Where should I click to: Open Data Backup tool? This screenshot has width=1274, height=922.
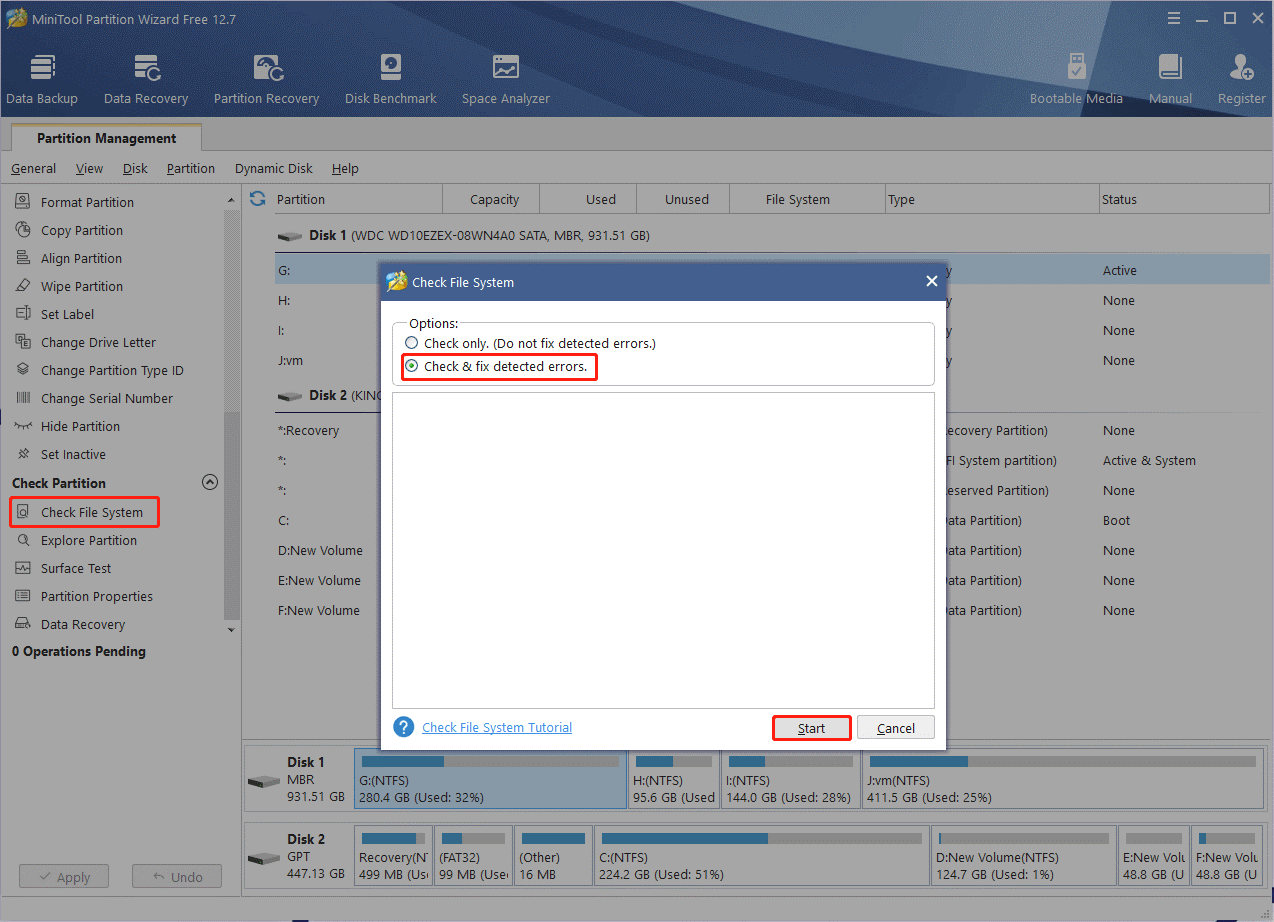point(42,79)
